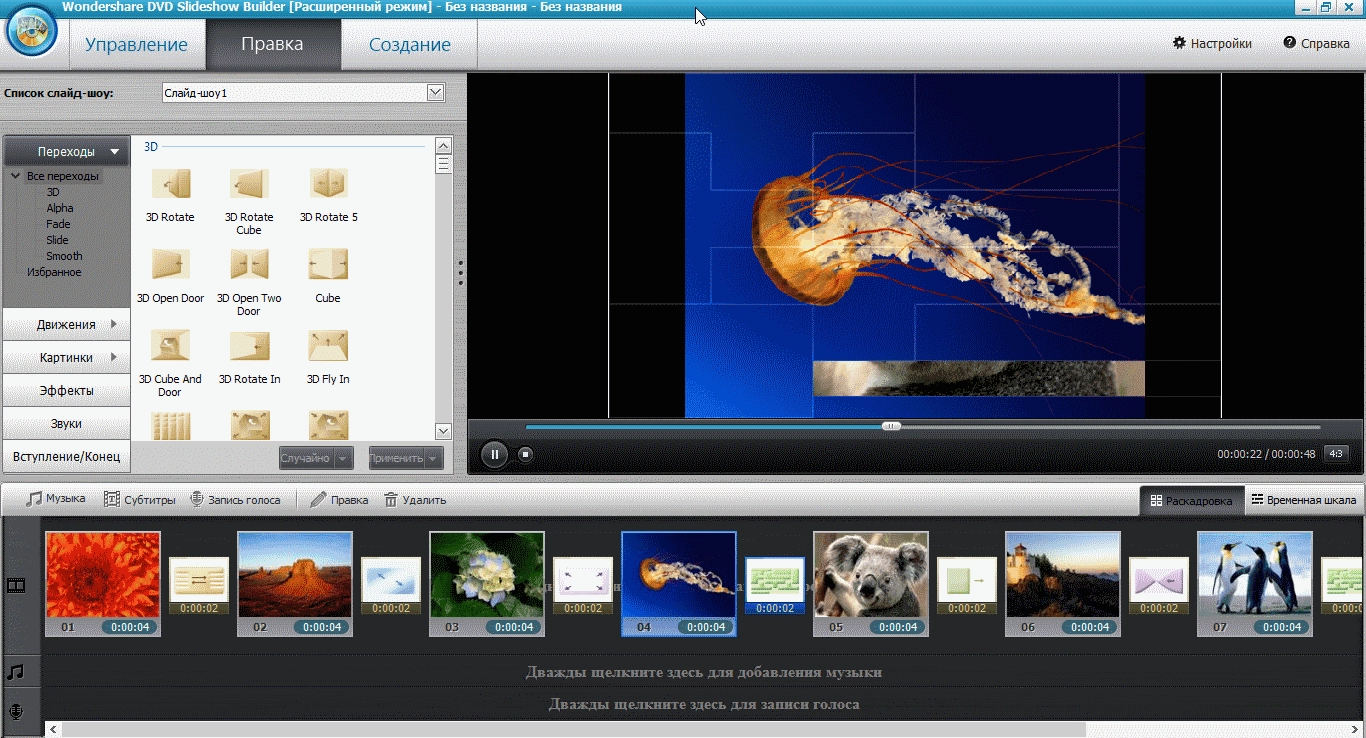The image size is (1366, 738).
Task: Select the 3D Rotate In transition
Action: pyautogui.click(x=249, y=346)
